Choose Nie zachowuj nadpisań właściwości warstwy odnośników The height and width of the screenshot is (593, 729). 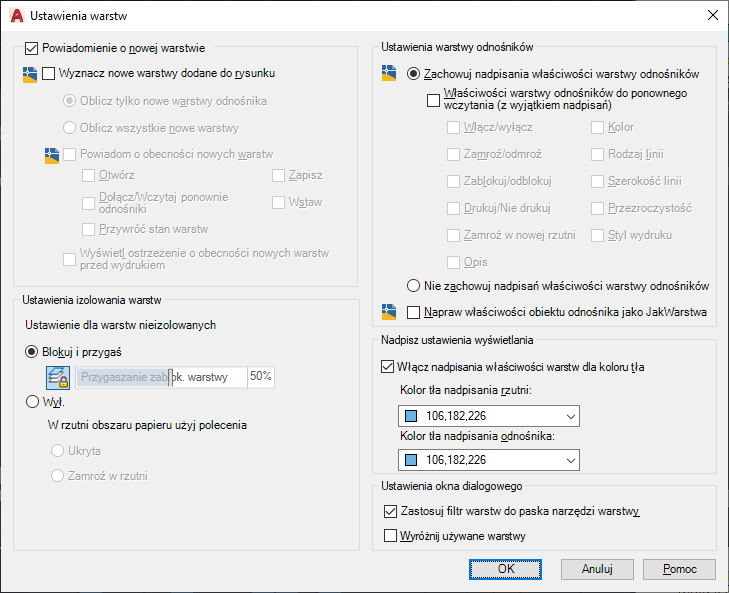(414, 285)
